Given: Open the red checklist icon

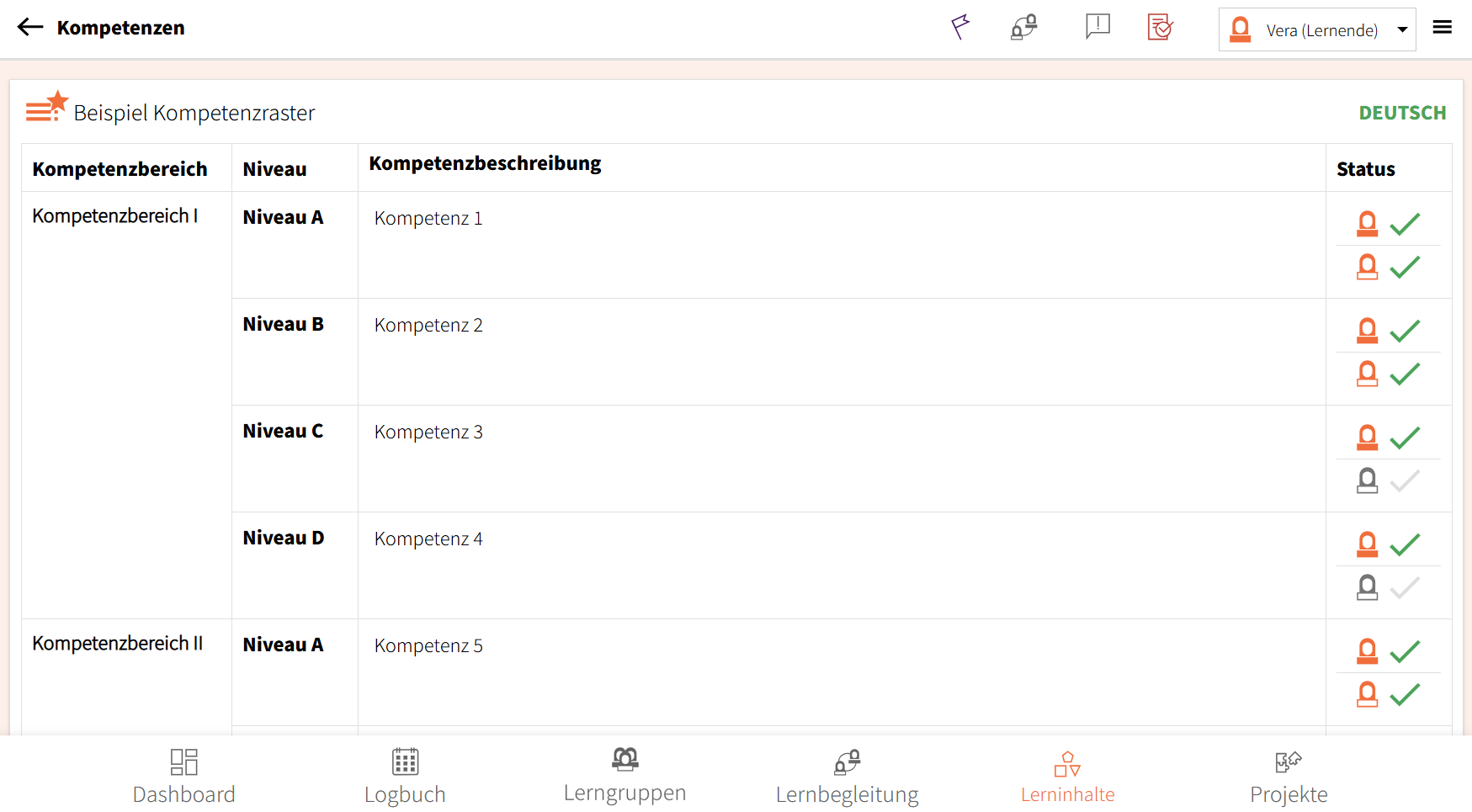Looking at the screenshot, I should pos(1161,27).
